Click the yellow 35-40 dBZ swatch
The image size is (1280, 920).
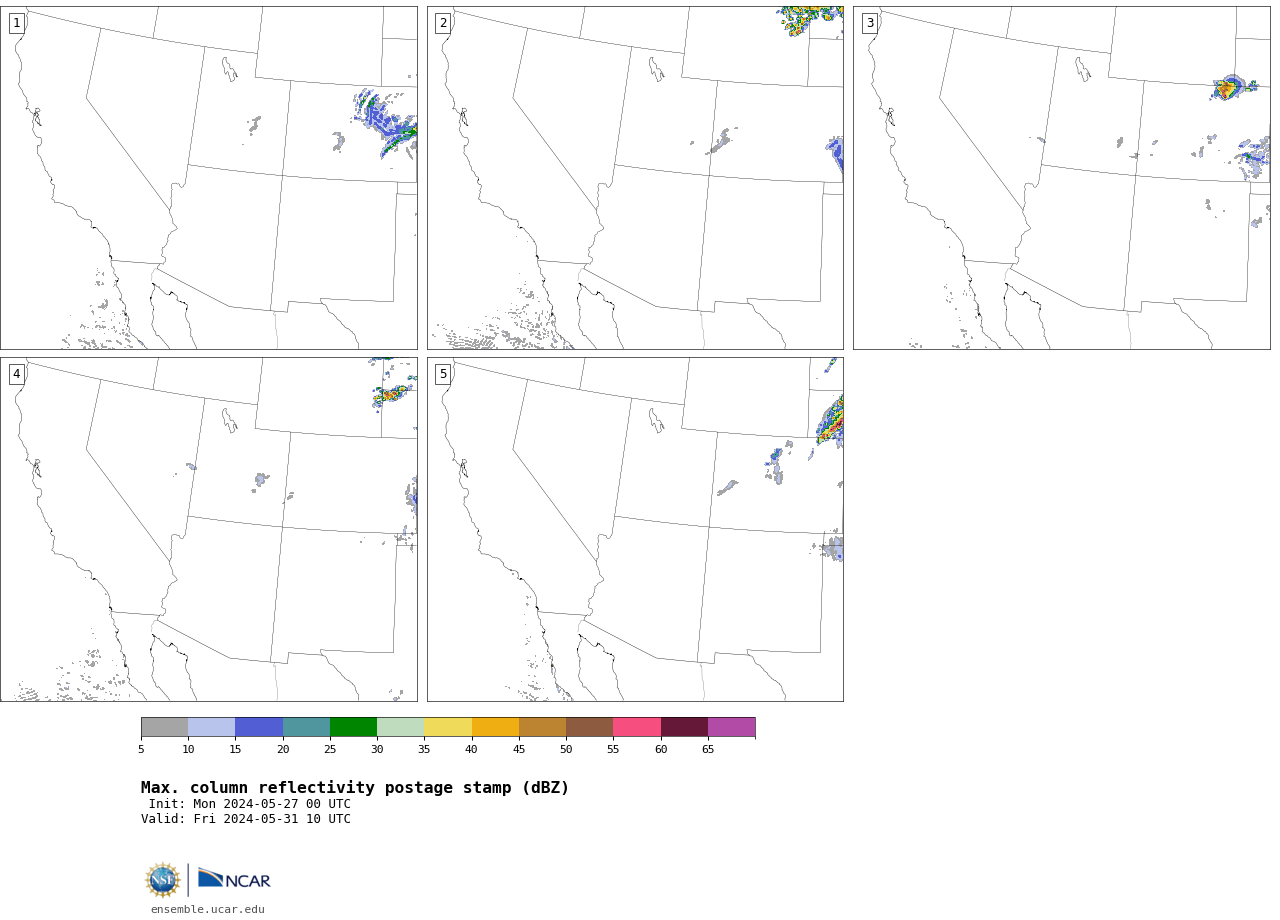448,727
